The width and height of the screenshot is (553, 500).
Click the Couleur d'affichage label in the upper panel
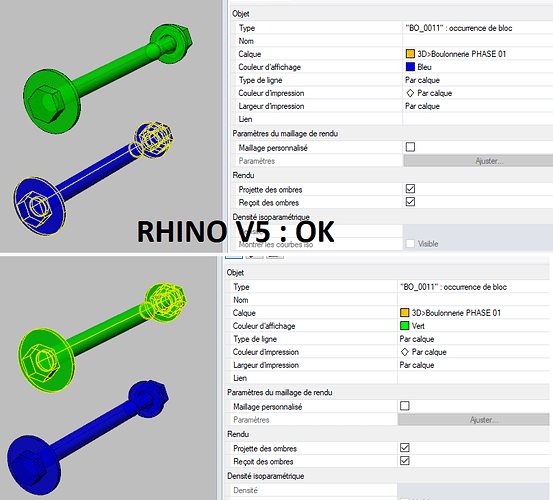[x=269, y=67]
